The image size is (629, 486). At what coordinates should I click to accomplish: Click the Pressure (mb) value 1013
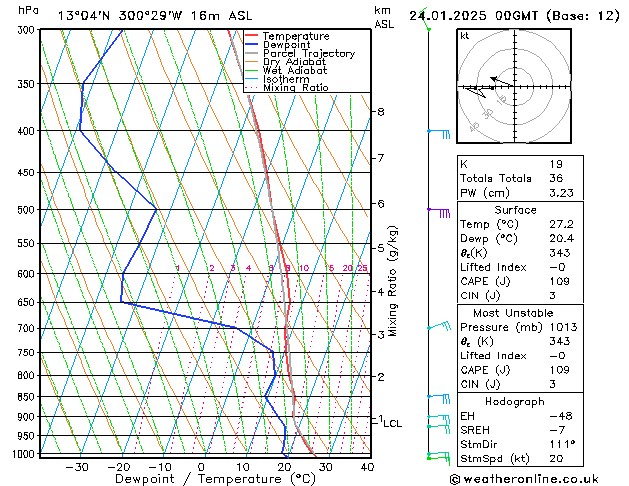(x=563, y=327)
